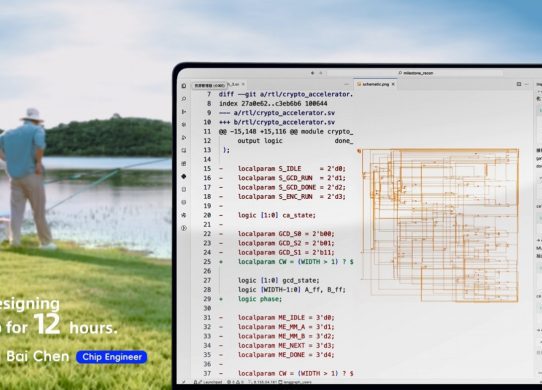The height and width of the screenshot is (390, 542).
Task: Open the Search magnifier in activity bar
Action: [184, 99]
